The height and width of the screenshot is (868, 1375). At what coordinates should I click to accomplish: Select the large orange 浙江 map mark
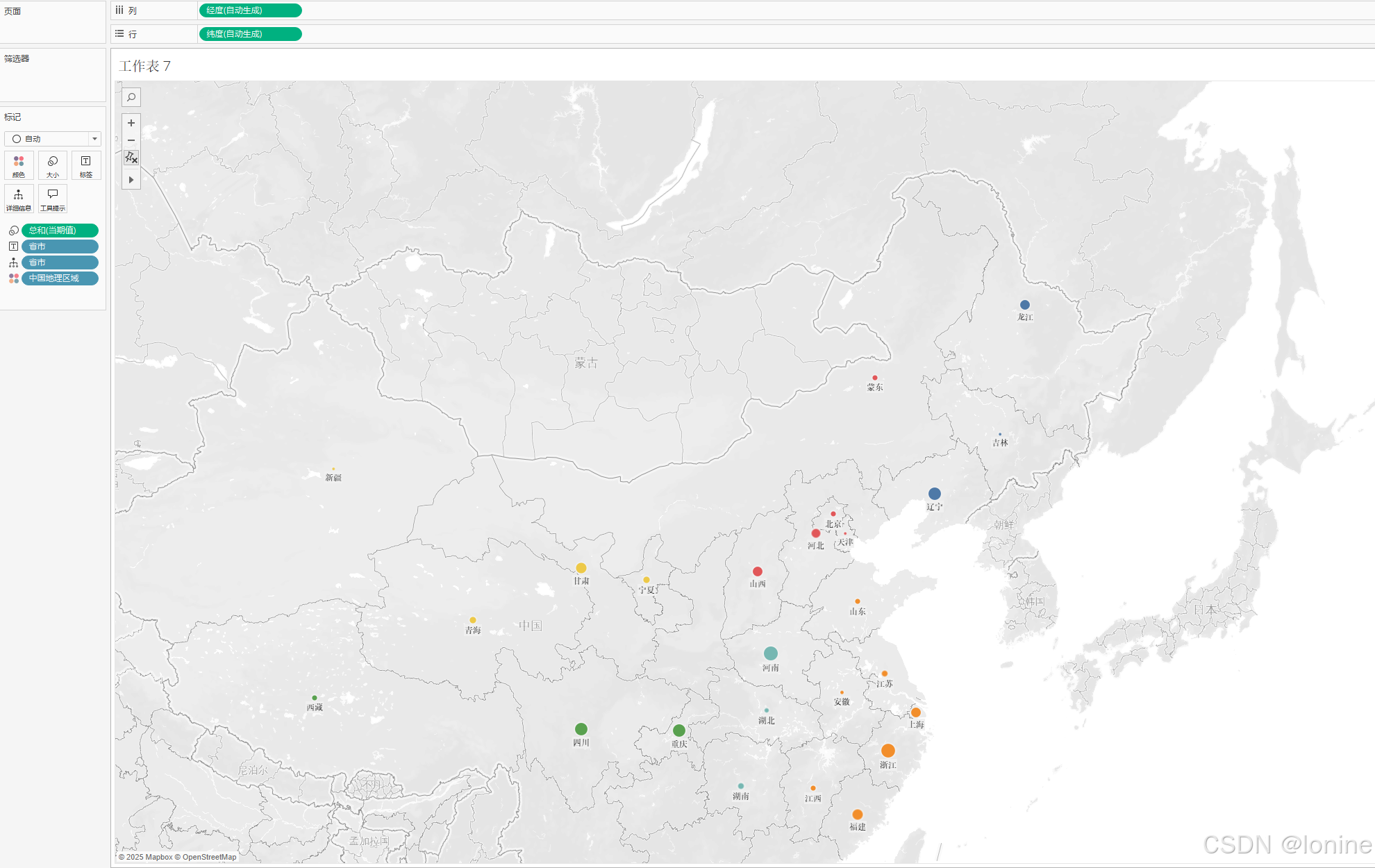click(x=887, y=751)
